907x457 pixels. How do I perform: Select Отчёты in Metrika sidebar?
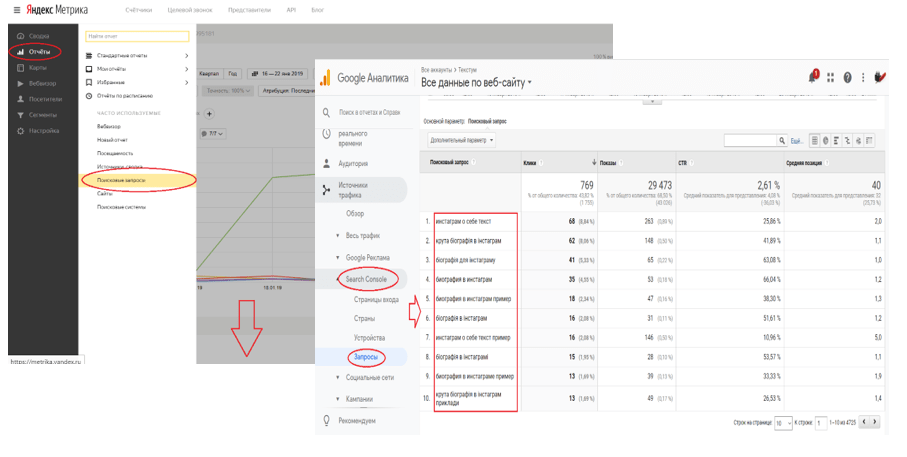click(x=39, y=51)
